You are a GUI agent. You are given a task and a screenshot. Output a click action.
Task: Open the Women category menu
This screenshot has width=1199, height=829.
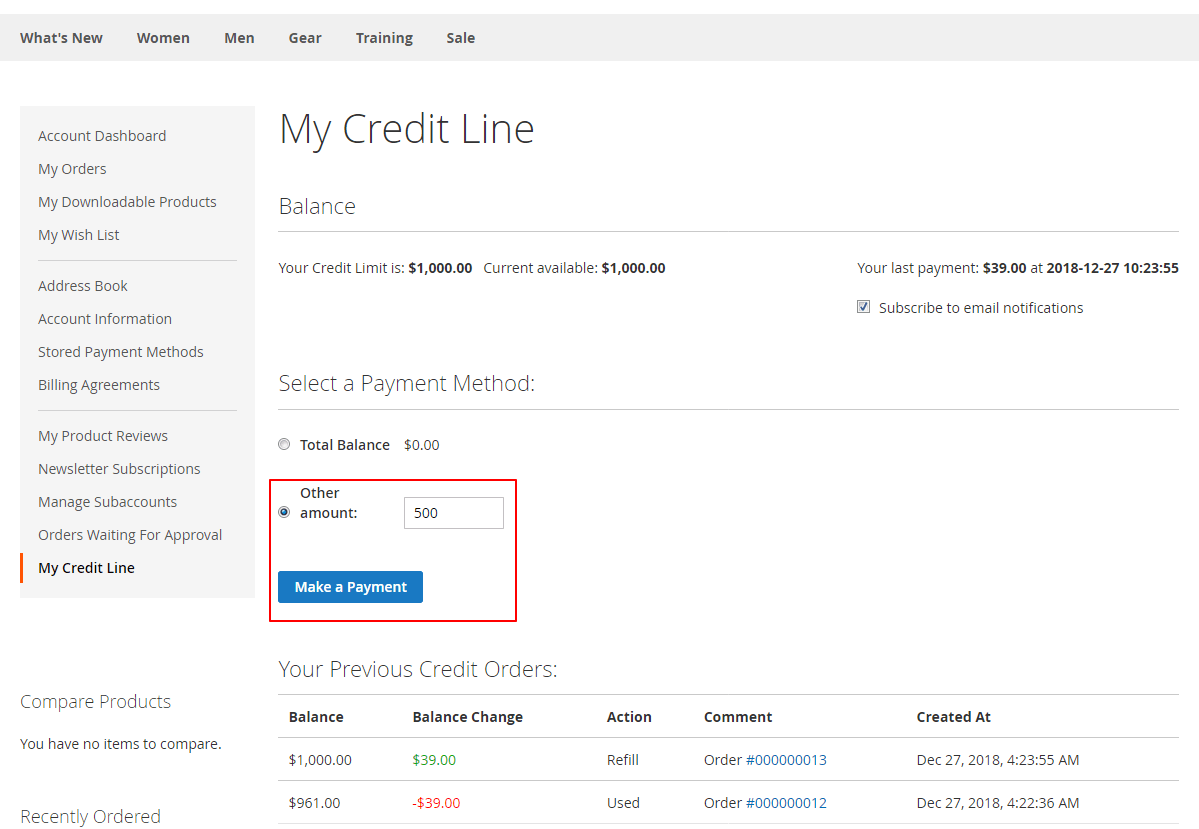163,37
